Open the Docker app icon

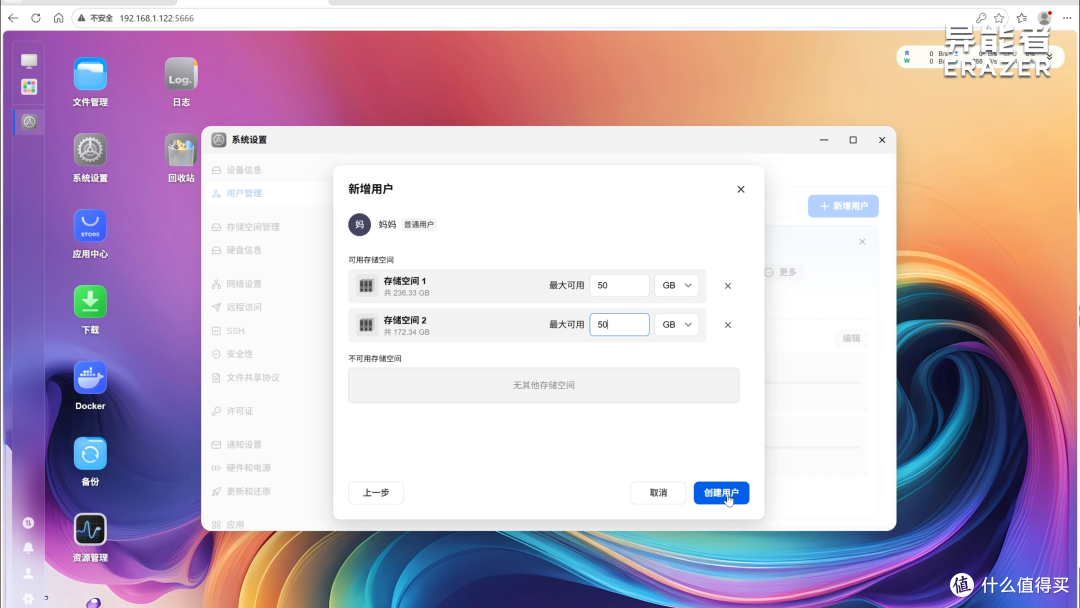coord(90,378)
